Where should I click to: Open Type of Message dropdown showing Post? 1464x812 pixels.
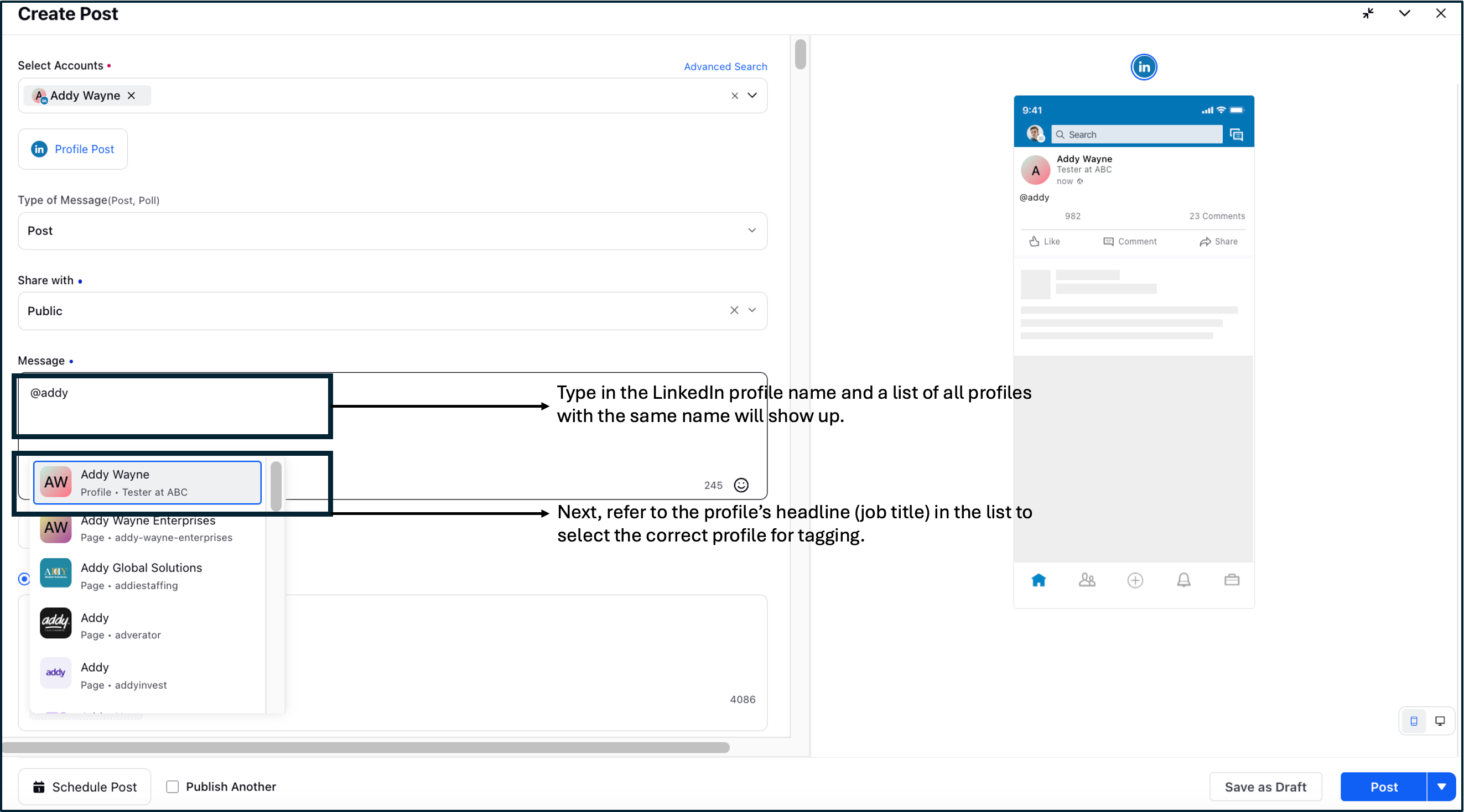coord(392,231)
